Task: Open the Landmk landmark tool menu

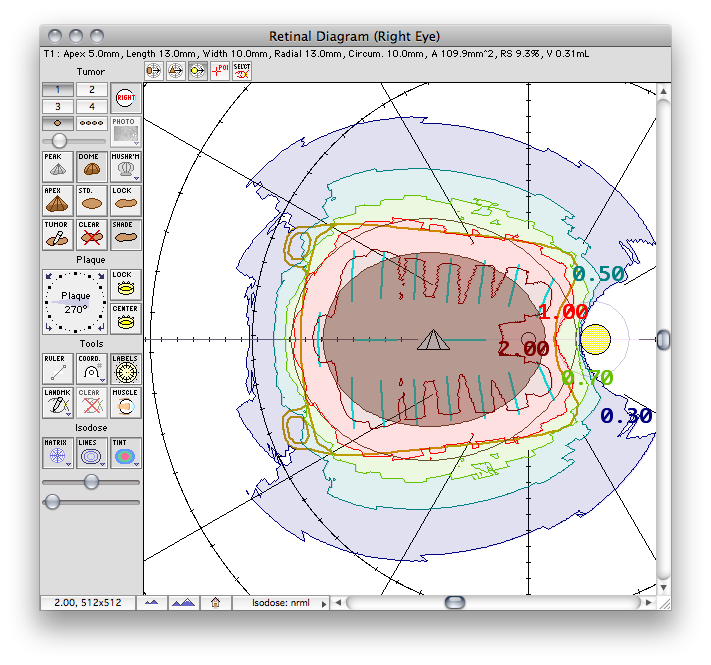Action: (x=58, y=402)
